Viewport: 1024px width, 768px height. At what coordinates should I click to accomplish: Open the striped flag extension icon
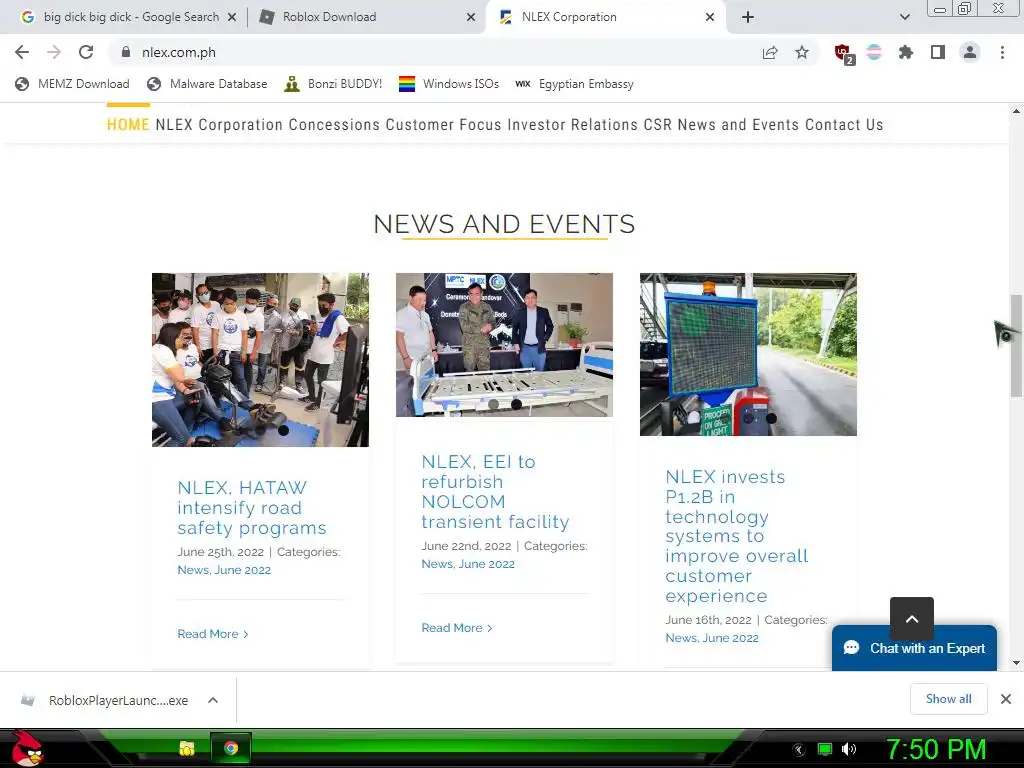pos(874,52)
